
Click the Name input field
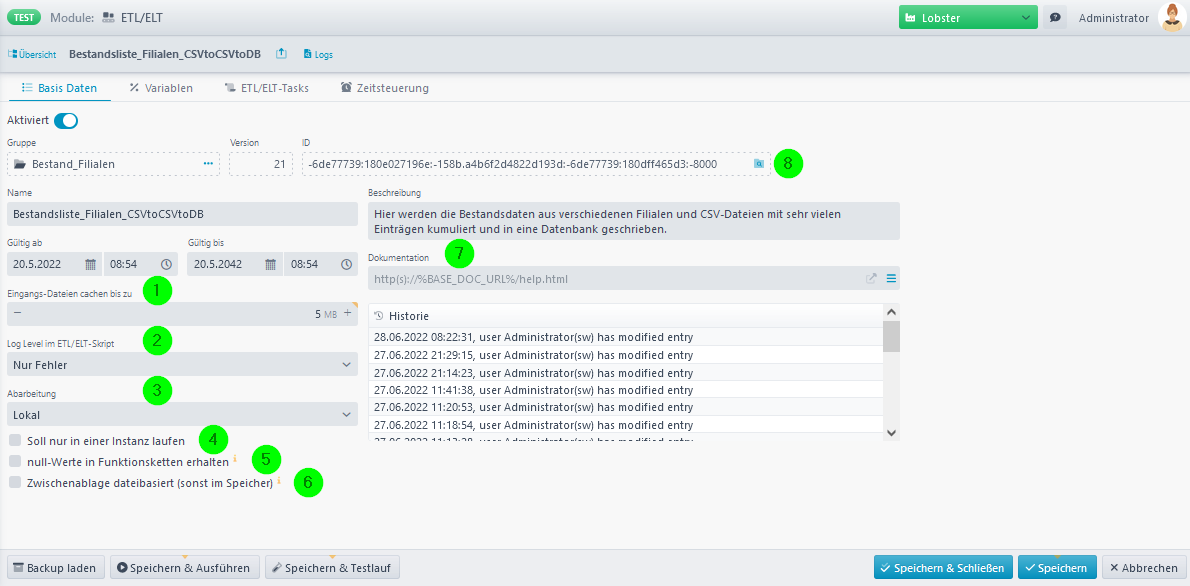pos(182,214)
